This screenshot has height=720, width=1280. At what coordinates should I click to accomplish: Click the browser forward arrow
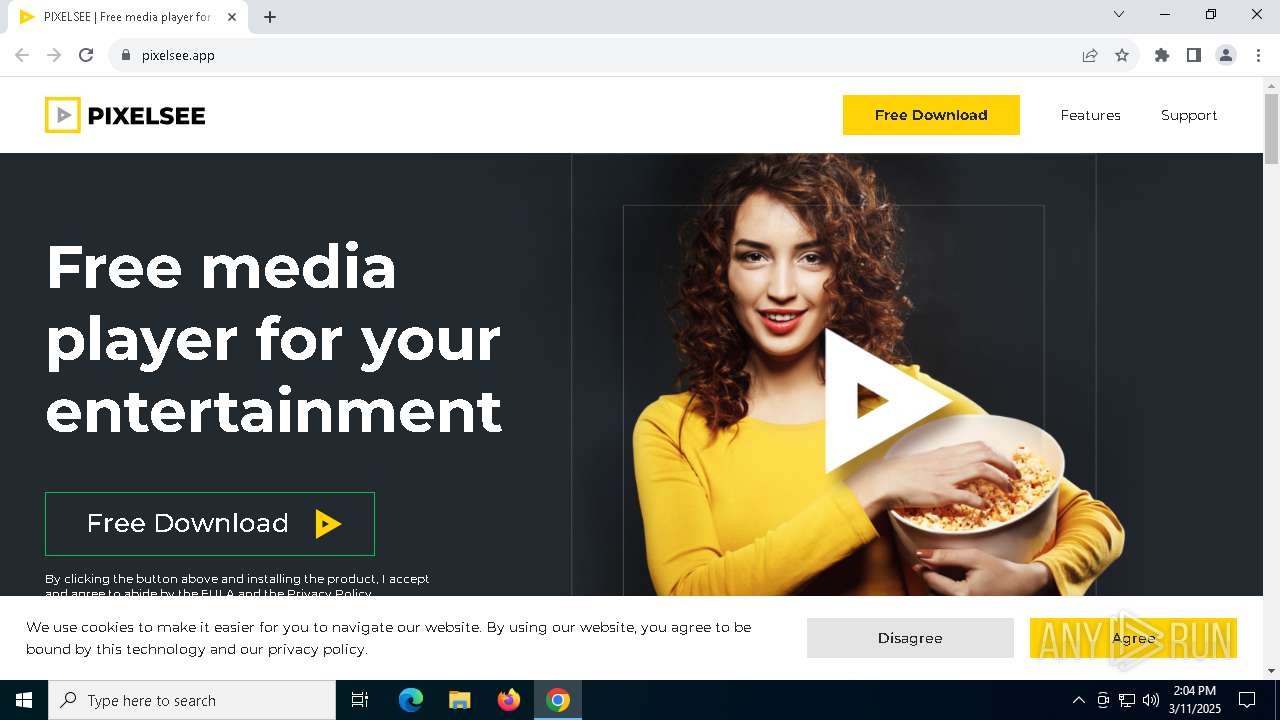coord(54,55)
